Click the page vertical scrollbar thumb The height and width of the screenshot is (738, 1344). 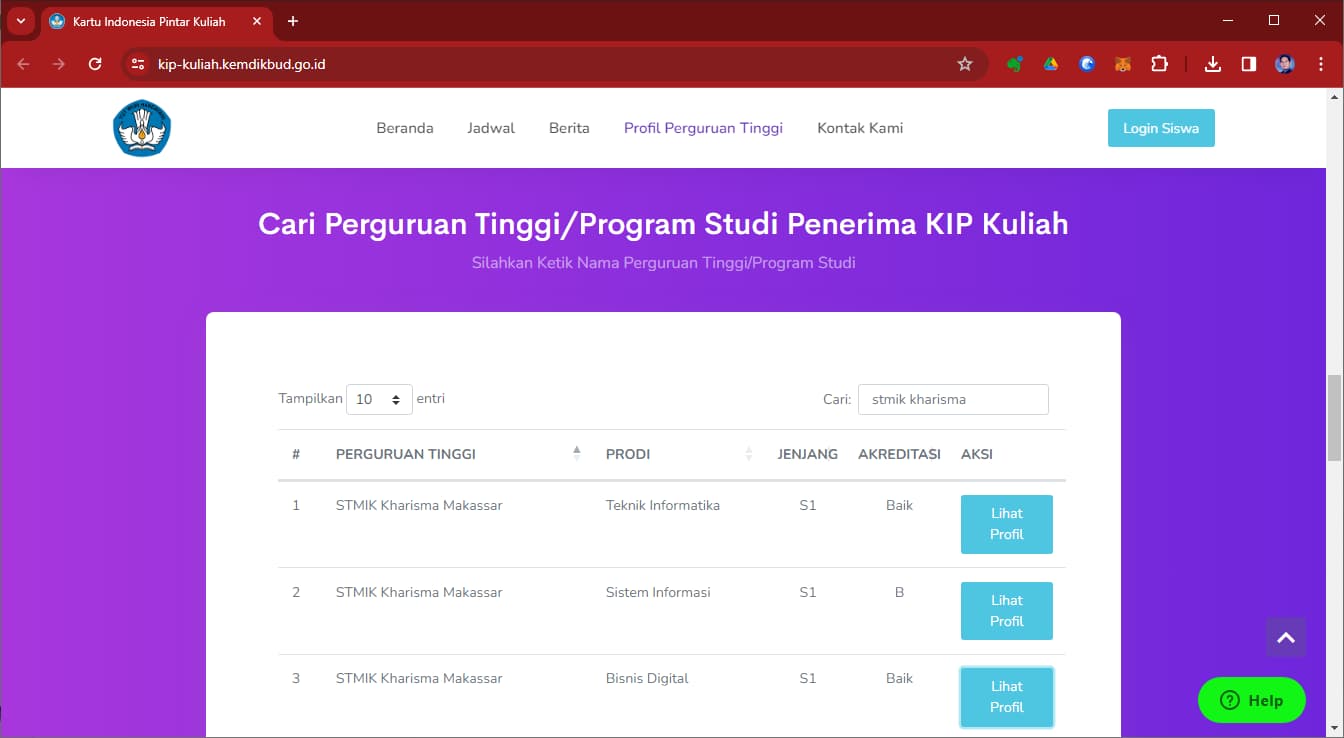[1335, 418]
